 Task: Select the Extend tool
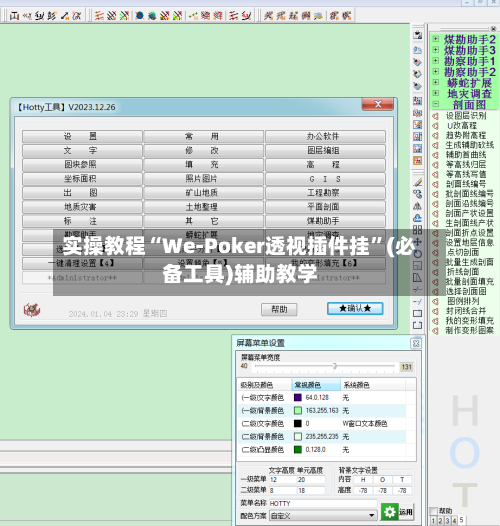[x=418, y=301]
